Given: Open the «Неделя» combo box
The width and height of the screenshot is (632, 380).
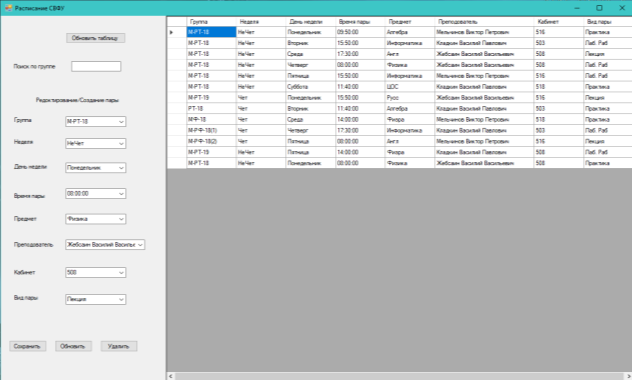Looking at the screenshot, I should click(x=96, y=143).
